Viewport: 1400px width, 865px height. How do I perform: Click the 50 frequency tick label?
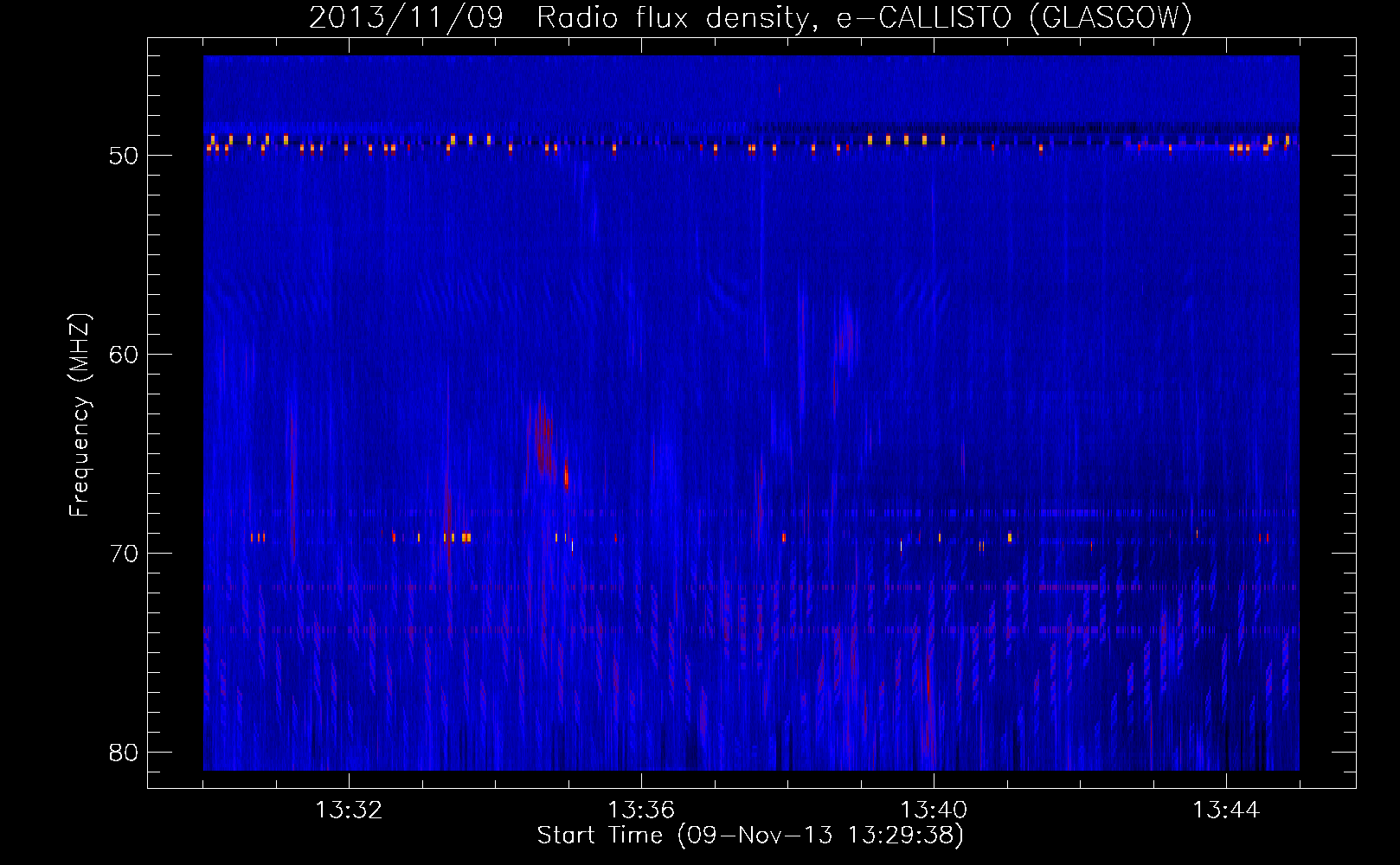pyautogui.click(x=124, y=156)
